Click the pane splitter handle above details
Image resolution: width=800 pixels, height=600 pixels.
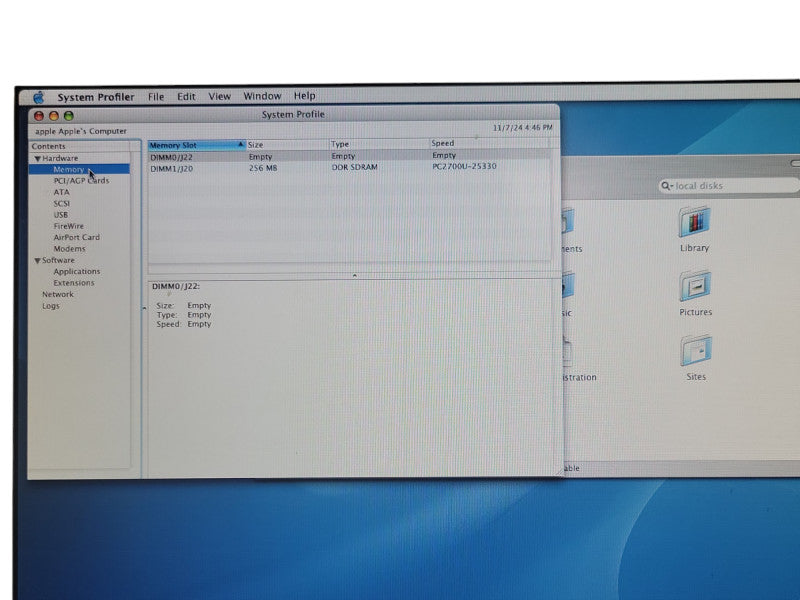(355, 276)
